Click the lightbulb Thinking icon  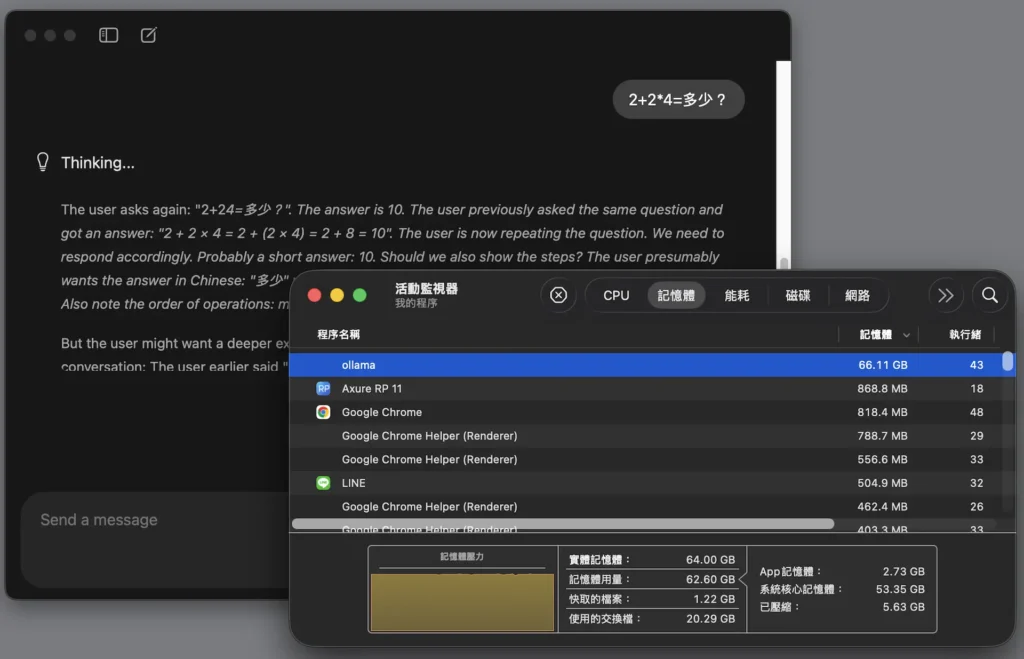coord(42,162)
